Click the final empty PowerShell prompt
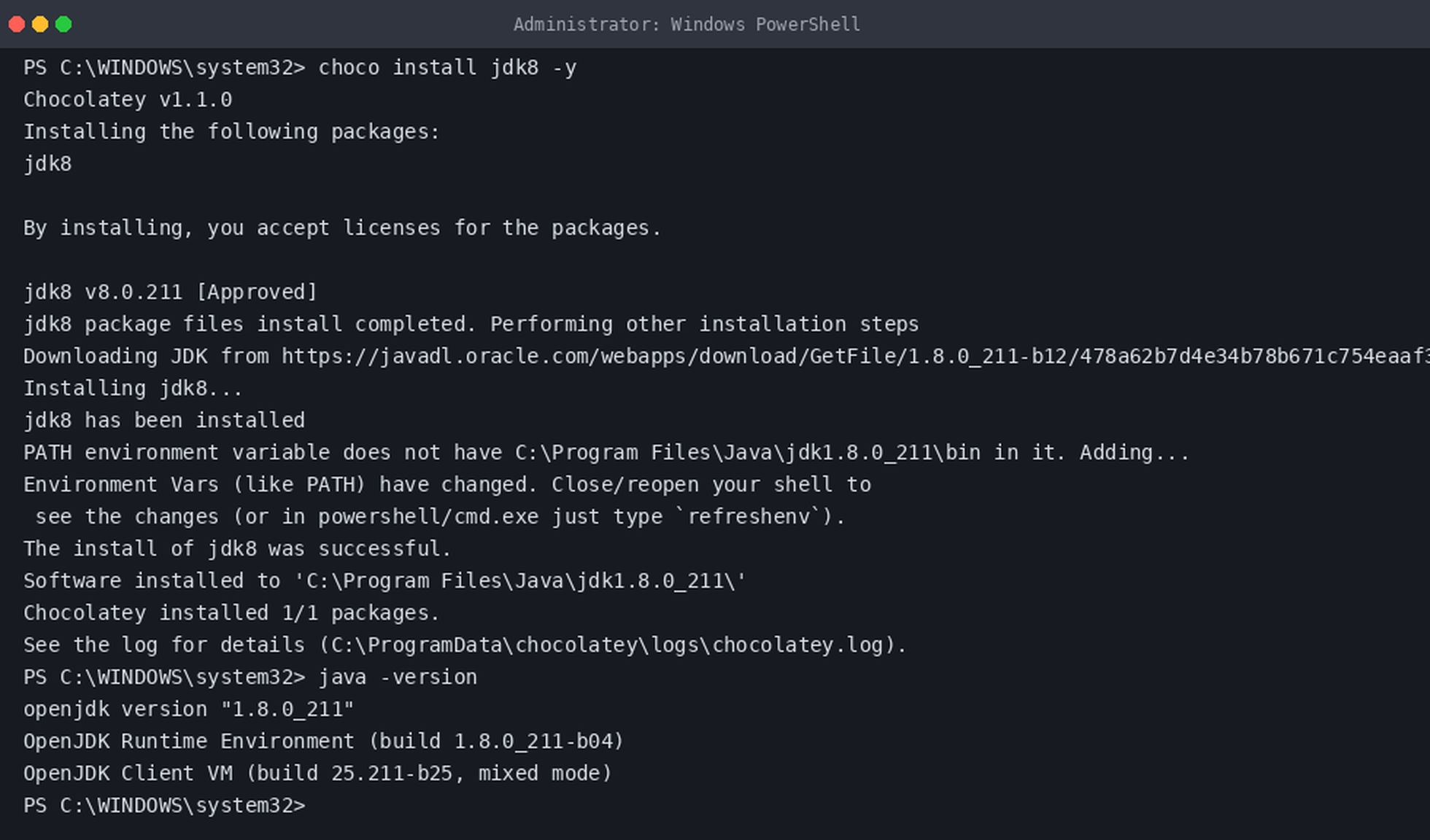Image resolution: width=1430 pixels, height=840 pixels. (x=164, y=806)
